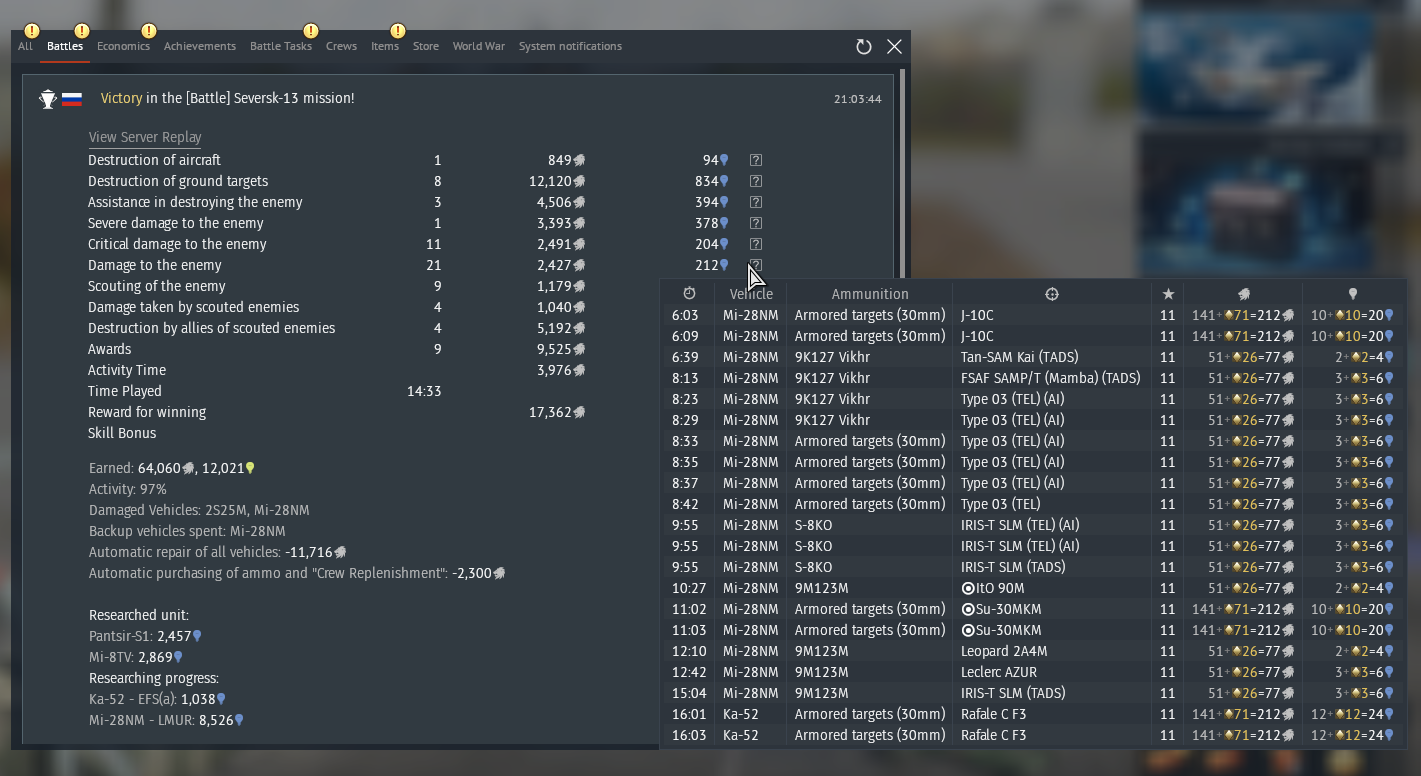The width and height of the screenshot is (1421, 776).
Task: Refresh the battle log messages
Action: (864, 46)
